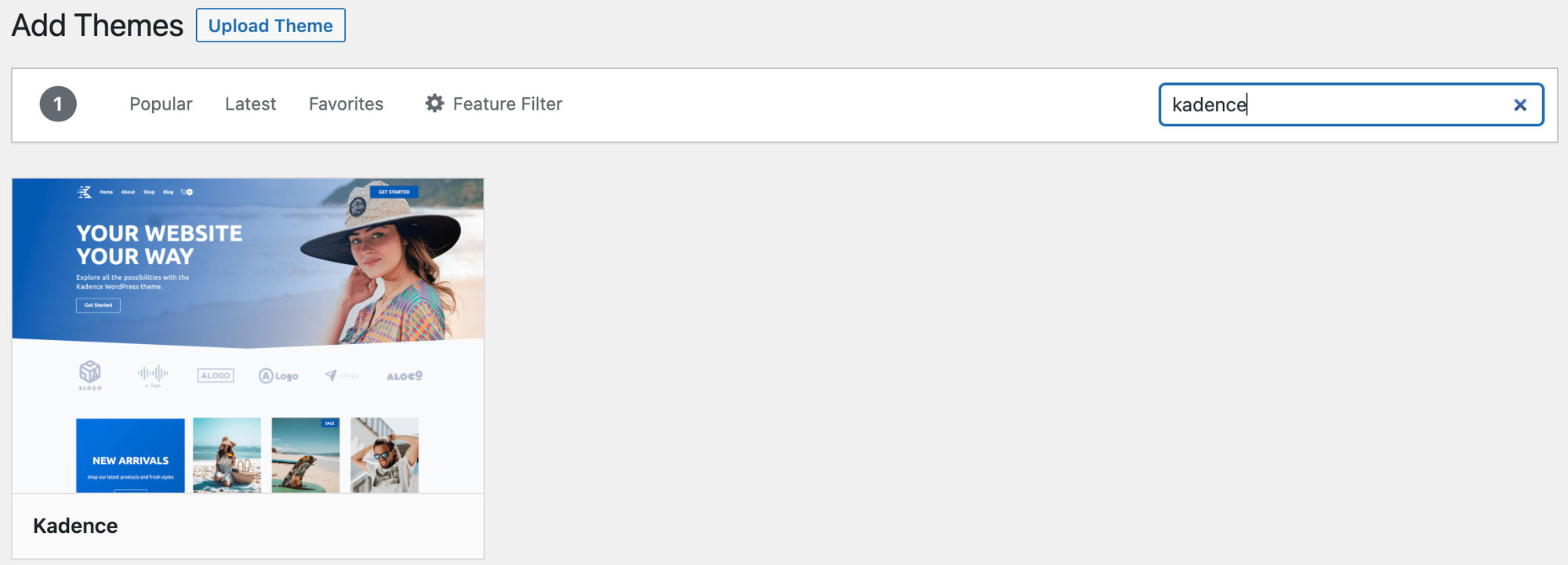The image size is (1568, 565).
Task: Click the outlined Get Started button in the preview
Action: click(98, 305)
